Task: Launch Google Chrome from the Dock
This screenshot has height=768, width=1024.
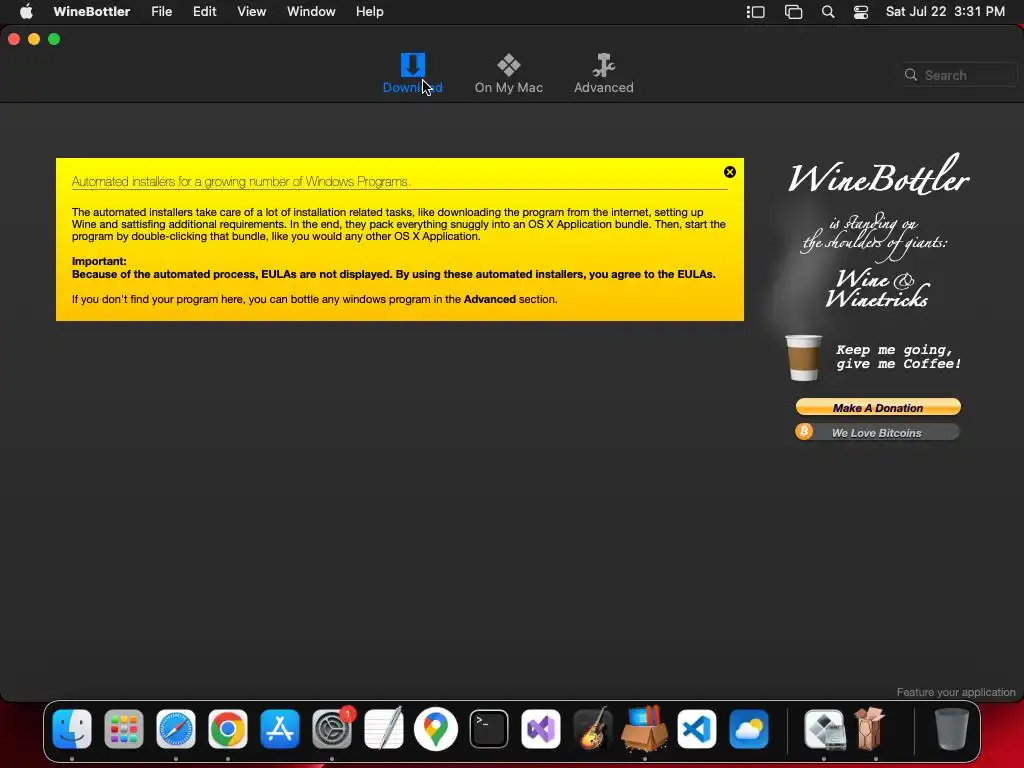Action: tap(228, 729)
